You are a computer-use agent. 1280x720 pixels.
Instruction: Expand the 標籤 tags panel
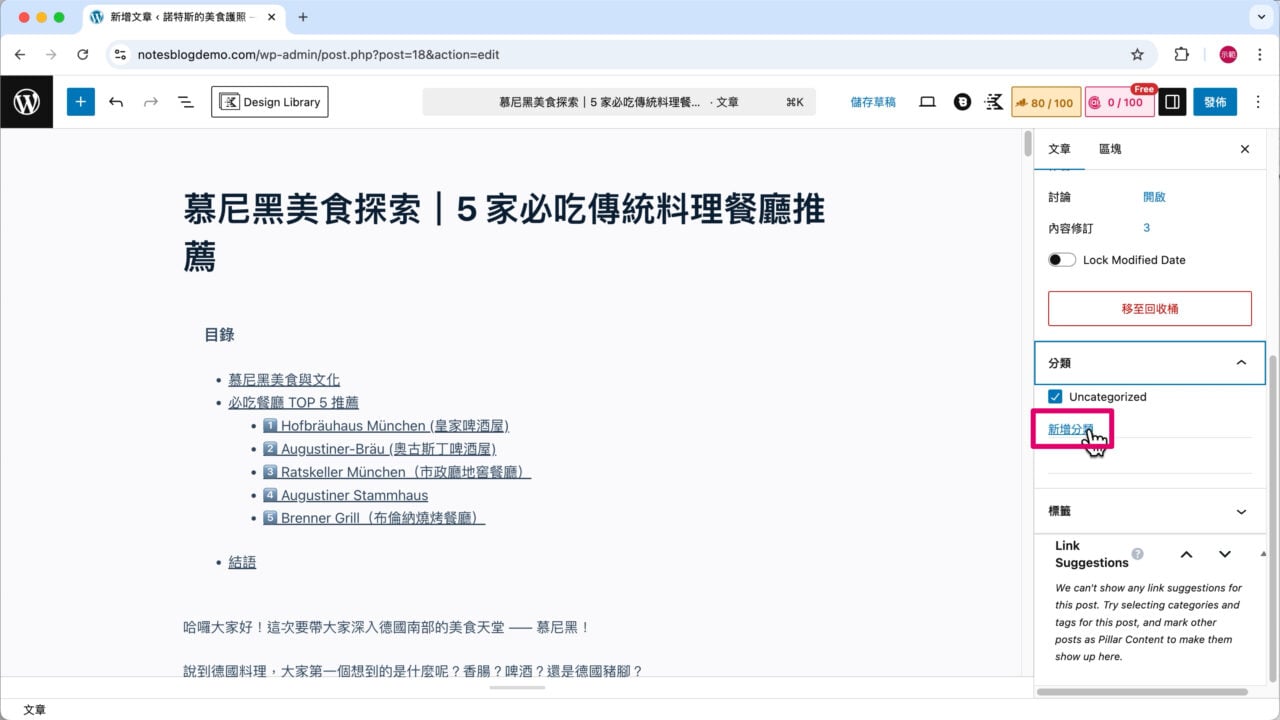(1241, 511)
